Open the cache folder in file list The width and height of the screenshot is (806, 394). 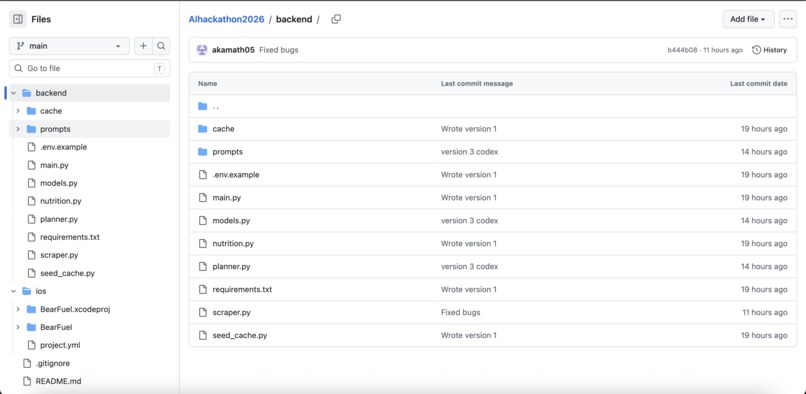click(x=223, y=129)
